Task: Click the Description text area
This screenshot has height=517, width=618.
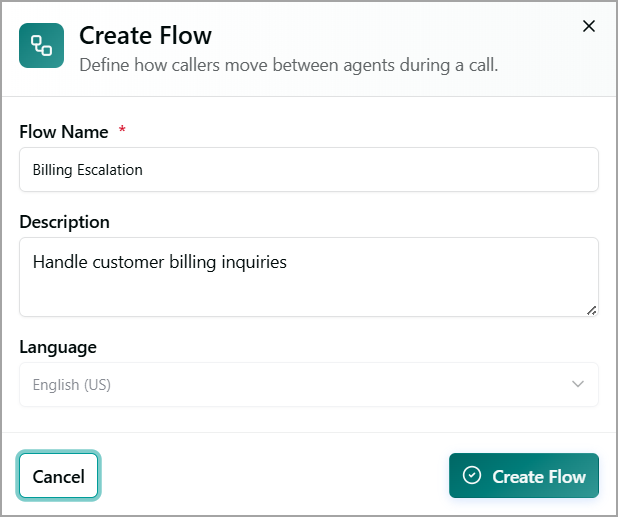Action: [309, 277]
